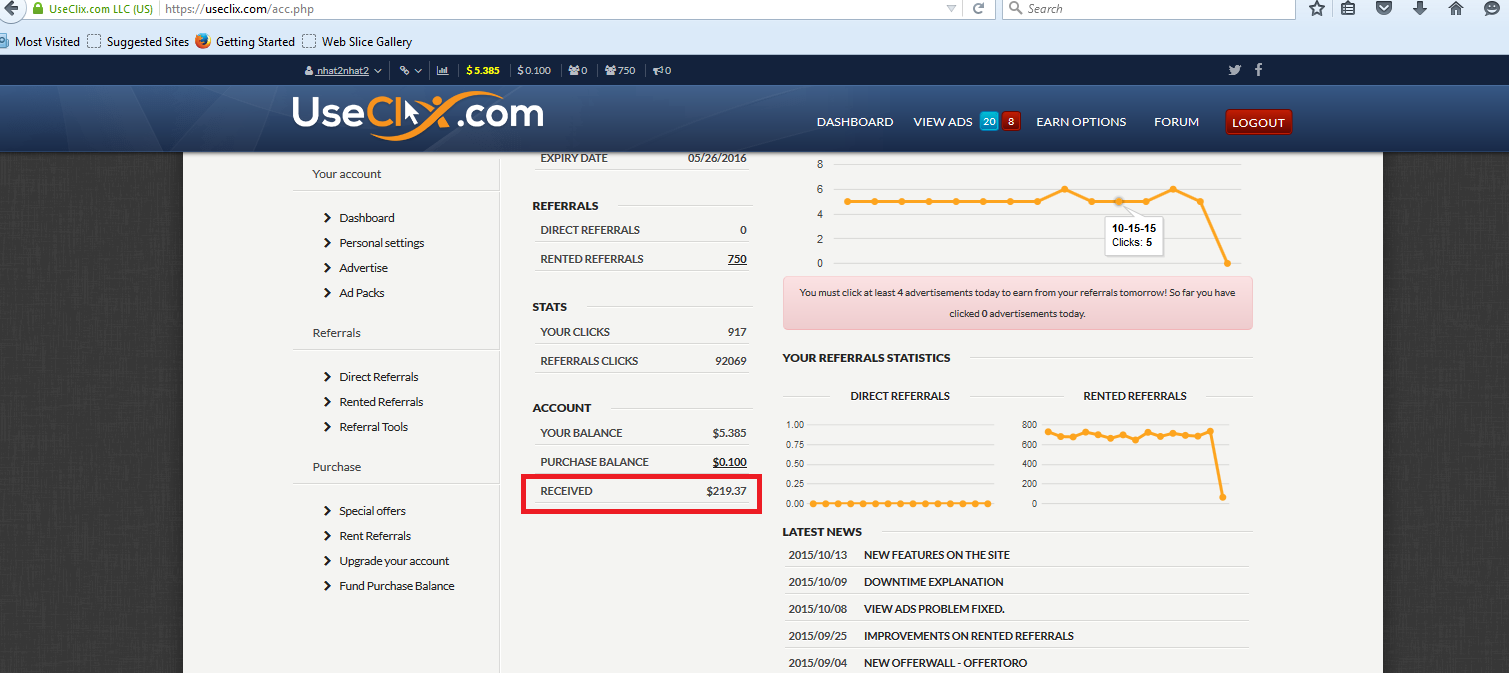Open news IMPROVEMENTS ON RENTED REFERRALS
Viewport: 1509px width, 673px height.
(x=968, y=636)
